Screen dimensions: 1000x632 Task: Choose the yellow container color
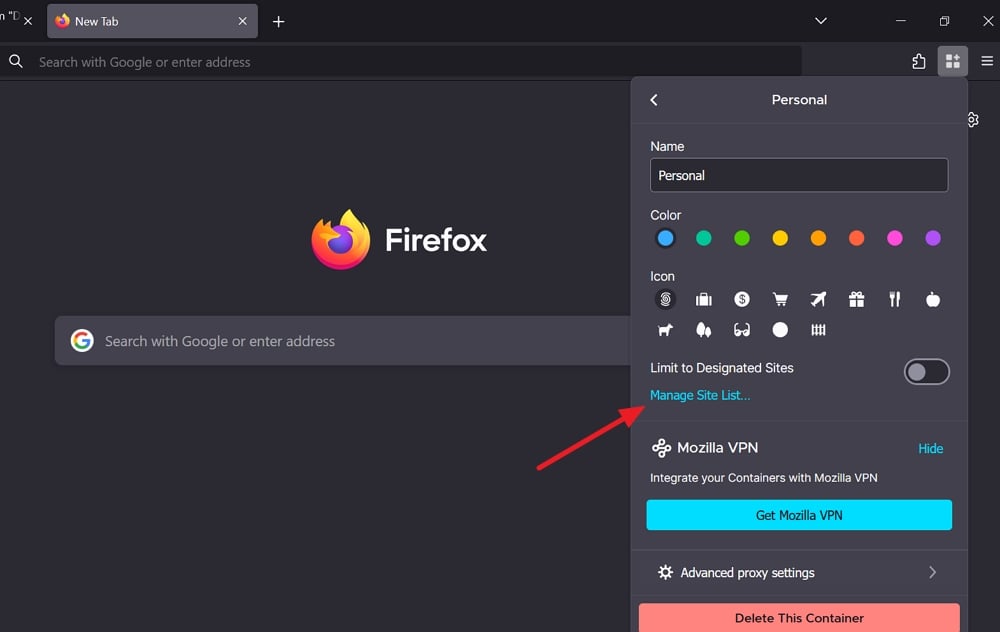780,238
